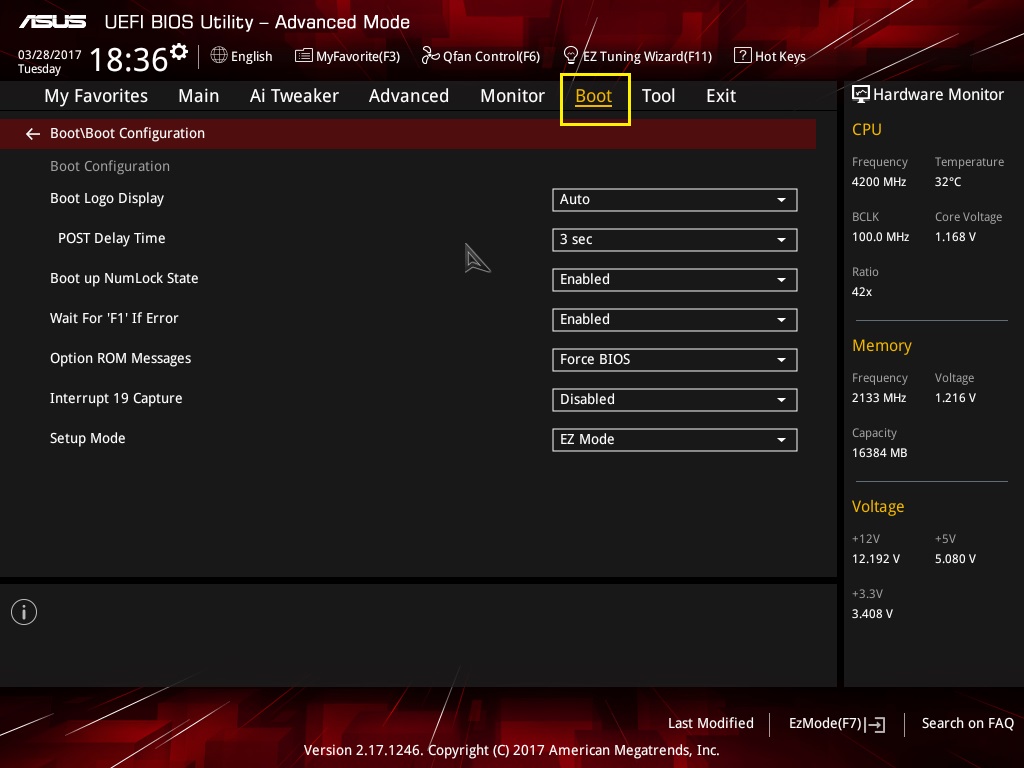The height and width of the screenshot is (768, 1024).
Task: Click the +5V value 5.080 V
Action: [x=955, y=559]
